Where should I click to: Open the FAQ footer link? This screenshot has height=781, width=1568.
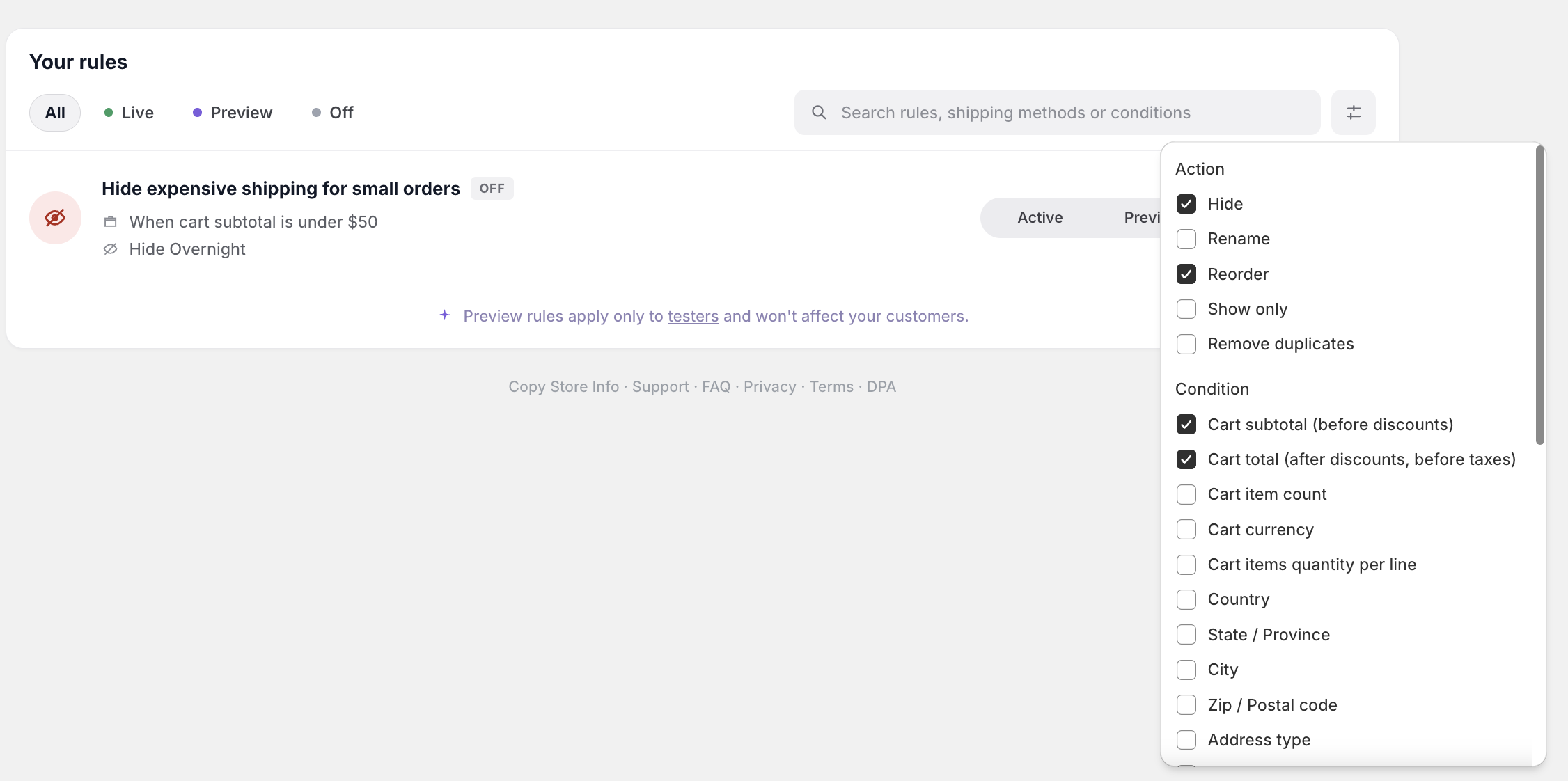coord(716,387)
